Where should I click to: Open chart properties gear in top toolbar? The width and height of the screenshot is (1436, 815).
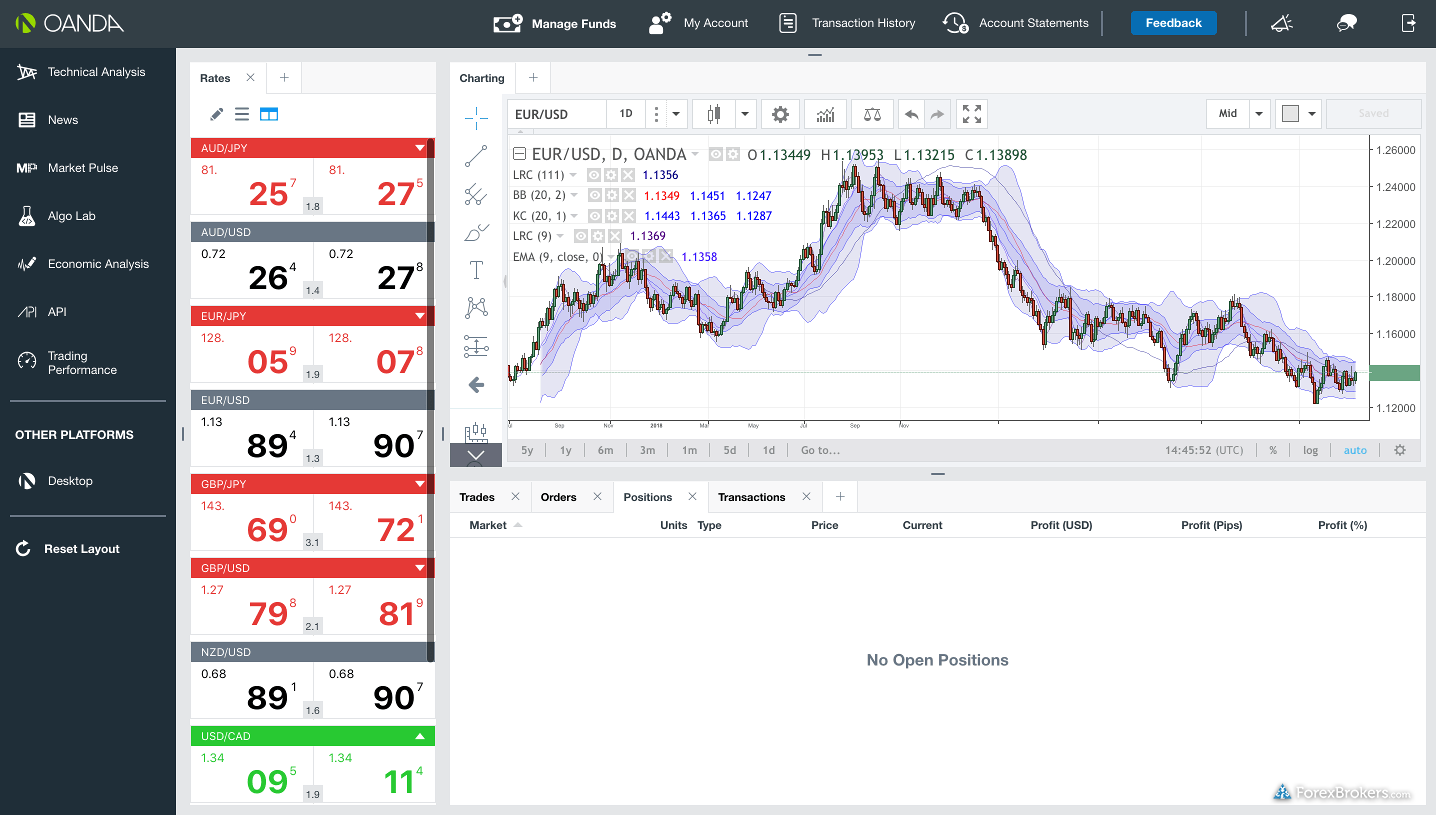coord(780,114)
